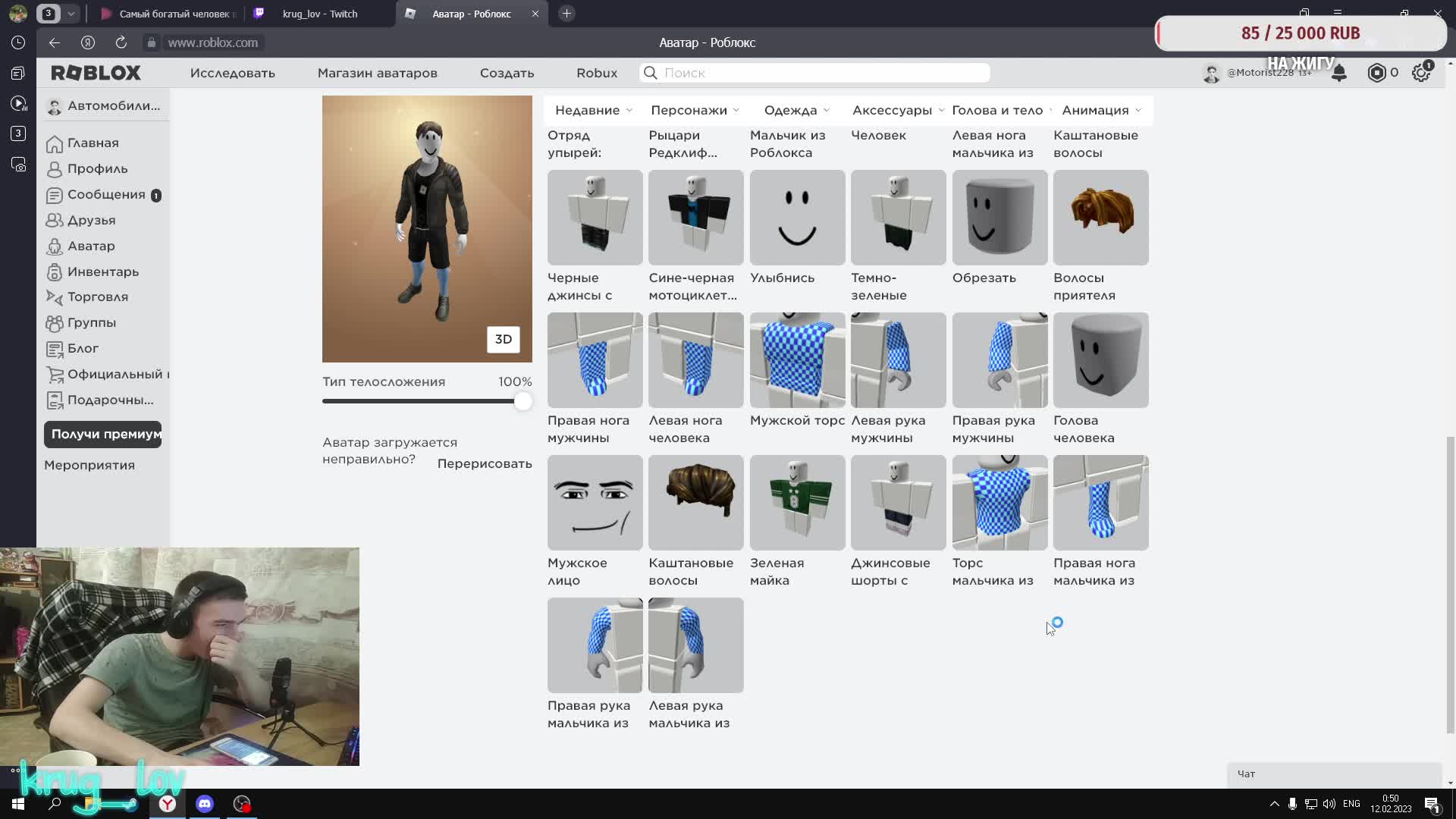Select the Зеленая майка shirt item
The width and height of the screenshot is (1456, 819).
pyautogui.click(x=797, y=503)
